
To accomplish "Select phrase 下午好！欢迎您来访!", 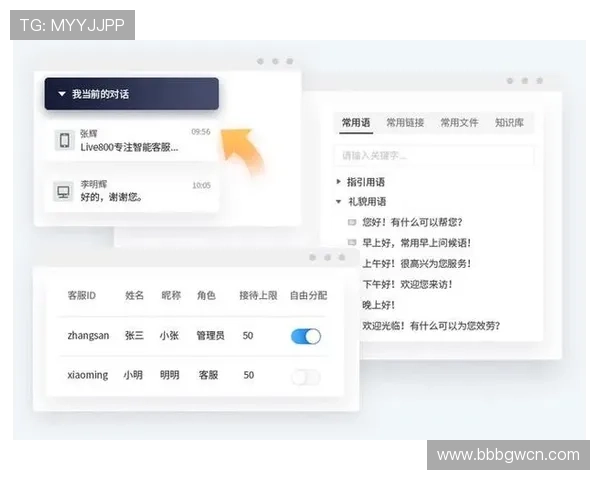I will coord(407,284).
